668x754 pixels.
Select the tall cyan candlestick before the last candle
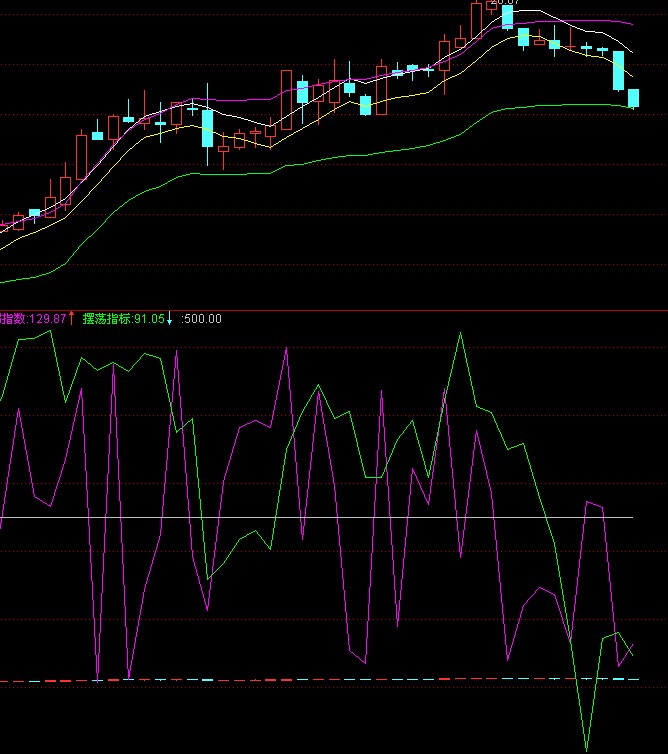[618, 71]
